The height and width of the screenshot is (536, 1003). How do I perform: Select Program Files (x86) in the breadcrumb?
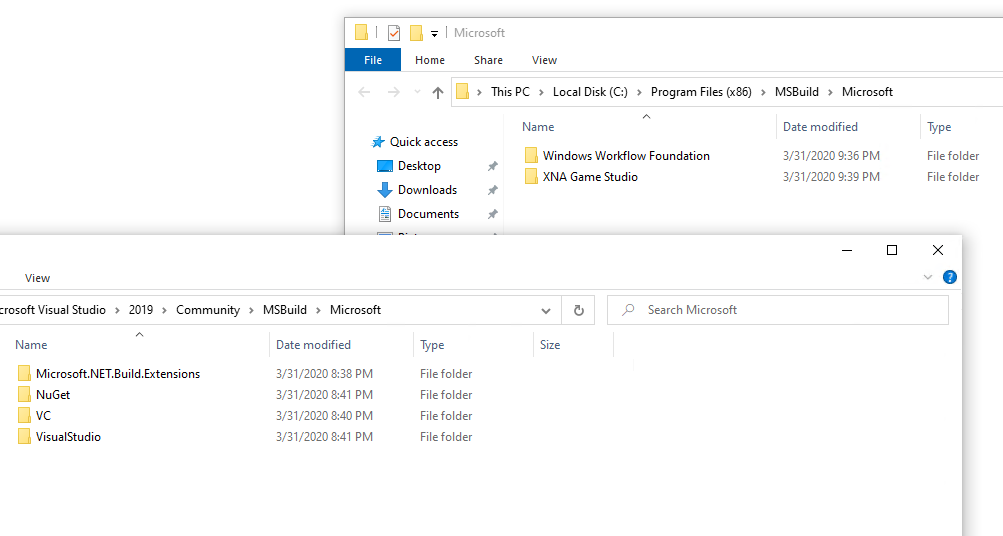701,92
